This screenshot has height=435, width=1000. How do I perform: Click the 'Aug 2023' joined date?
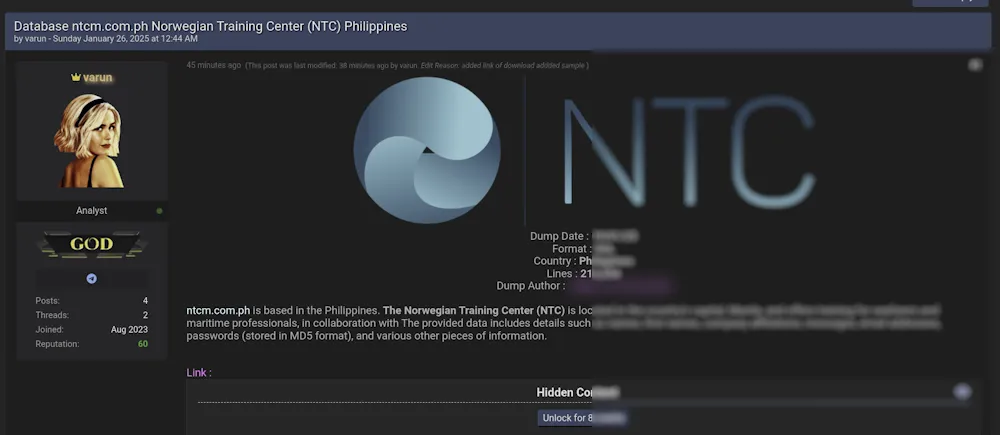[x=129, y=330]
